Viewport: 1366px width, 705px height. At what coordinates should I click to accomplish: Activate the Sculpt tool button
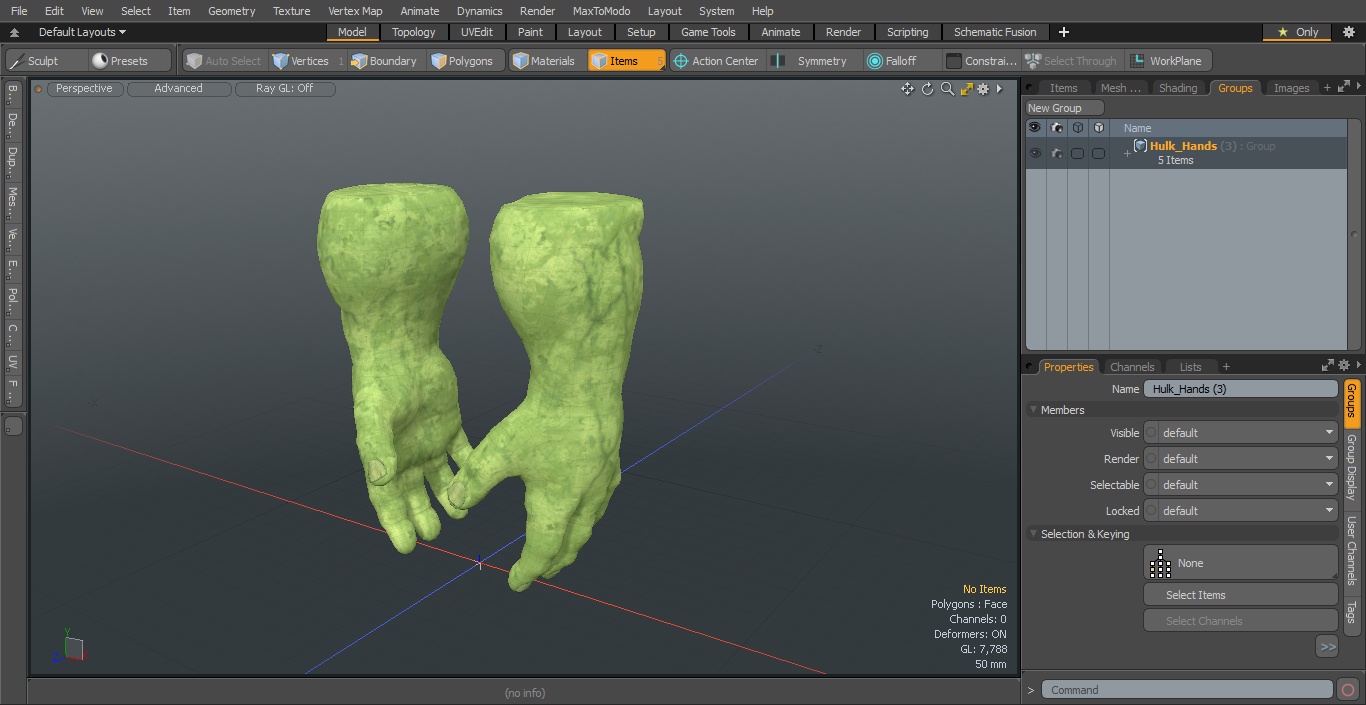coord(45,61)
